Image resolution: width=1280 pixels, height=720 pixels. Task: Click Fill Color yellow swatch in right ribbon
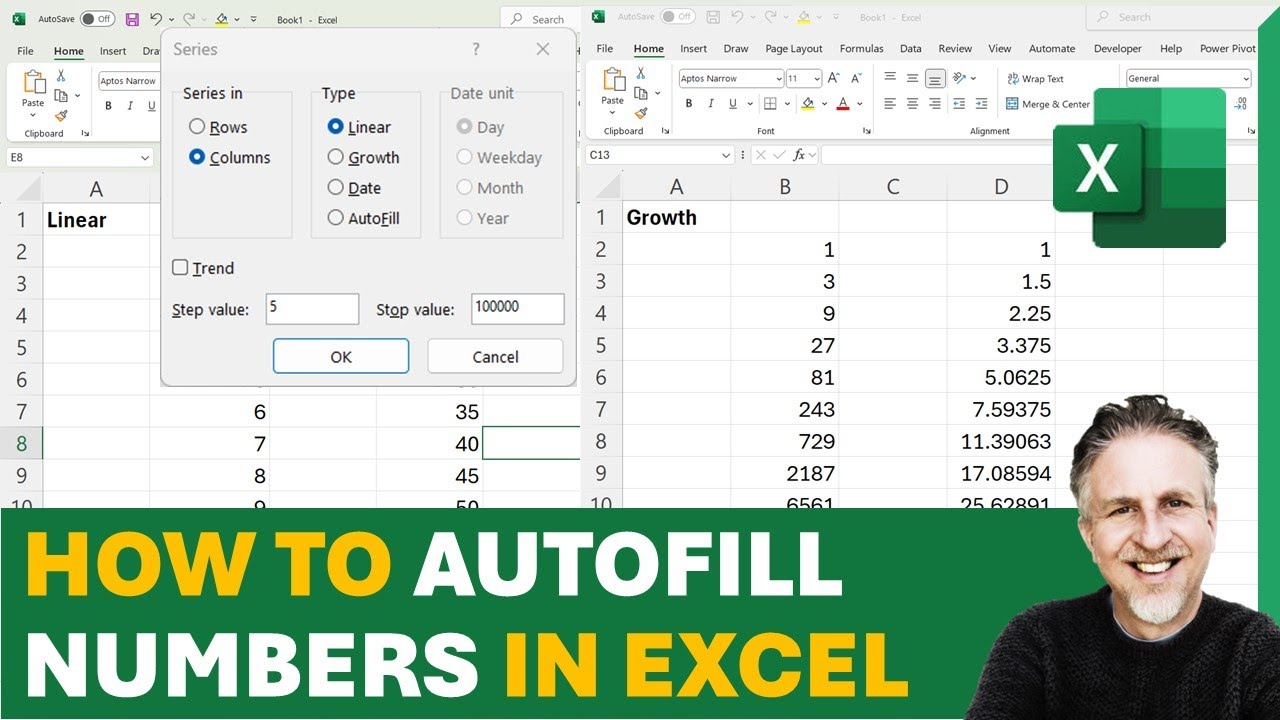[x=807, y=103]
